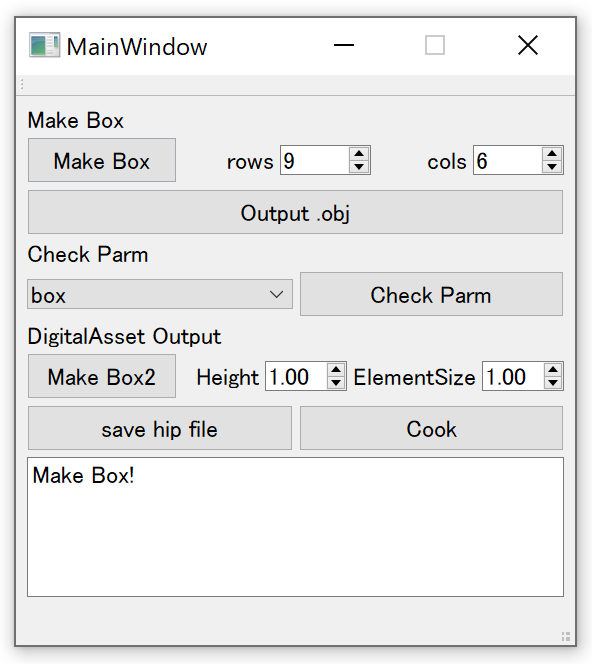Click inside the log output text area
Screen dimensions: 592x664
pos(295,527)
